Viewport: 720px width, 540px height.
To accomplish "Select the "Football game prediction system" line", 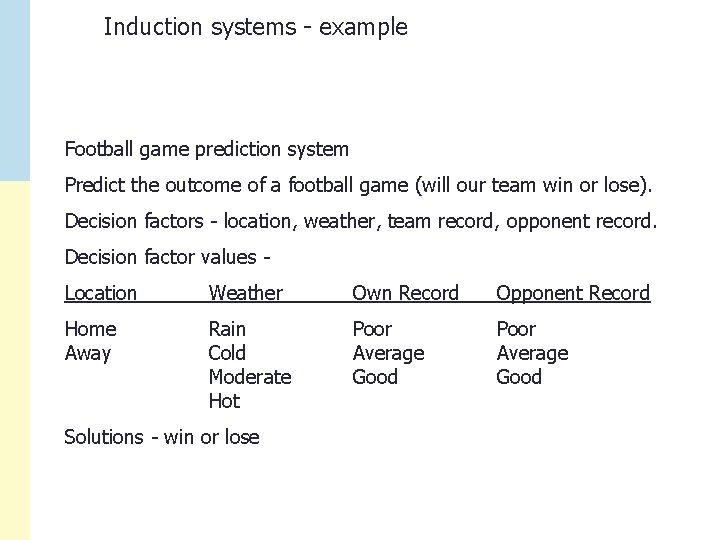I will (x=207, y=150).
